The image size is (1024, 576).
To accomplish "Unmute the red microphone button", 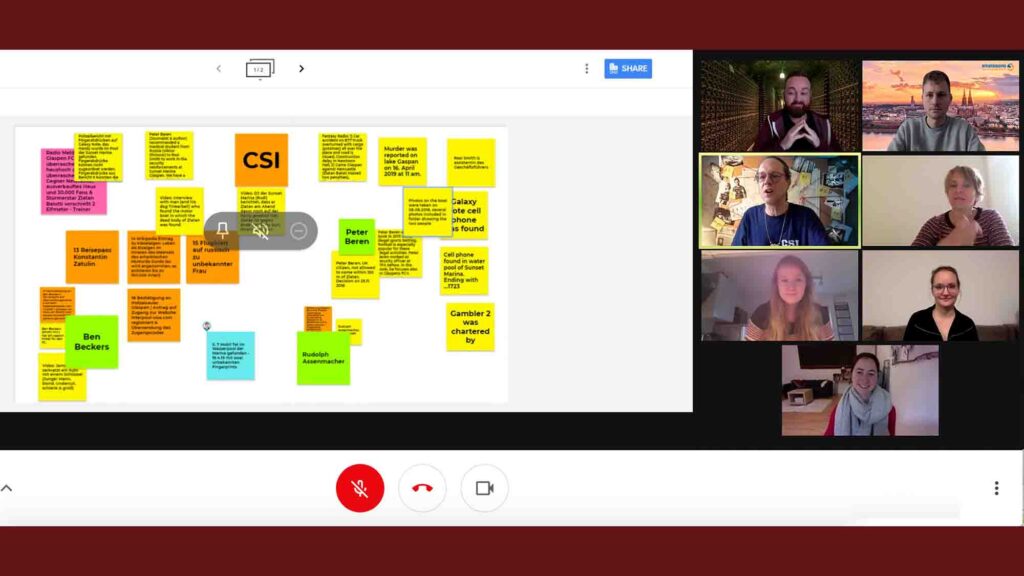I will [360, 488].
